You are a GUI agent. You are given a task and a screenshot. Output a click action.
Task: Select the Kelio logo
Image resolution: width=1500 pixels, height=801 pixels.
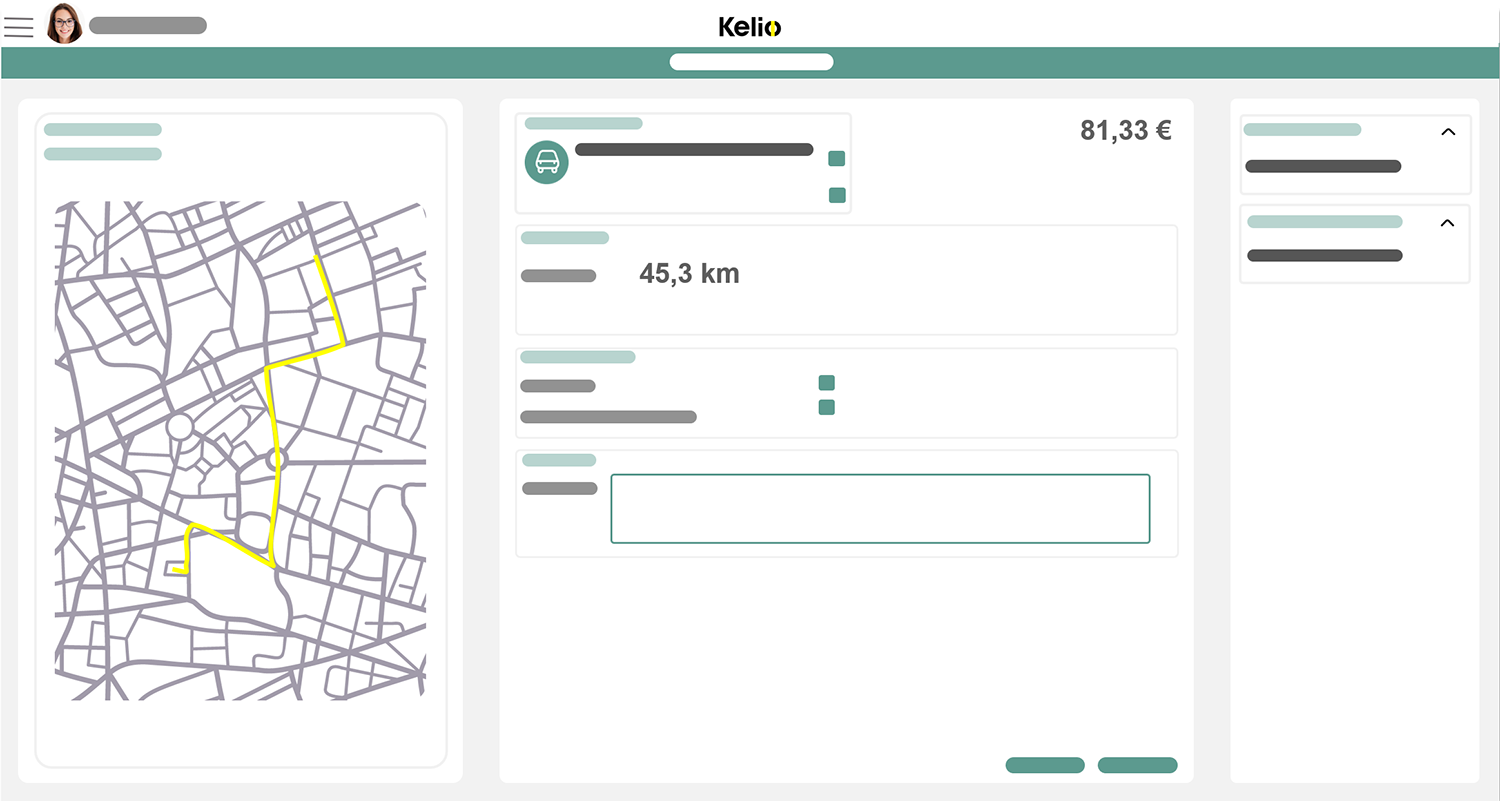pyautogui.click(x=749, y=27)
